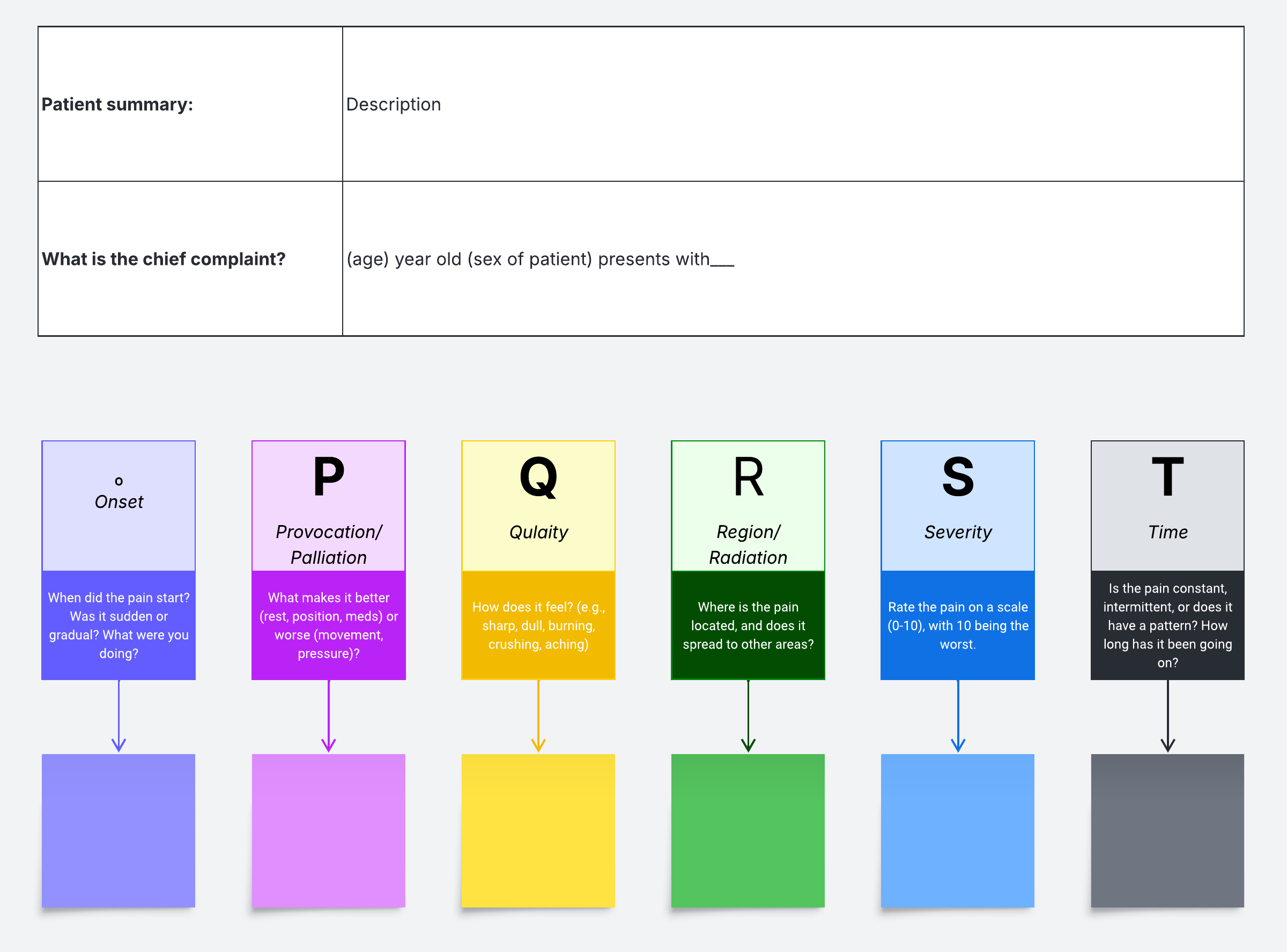Select the large R letter heading
The height and width of the screenshot is (952, 1287).
click(748, 477)
